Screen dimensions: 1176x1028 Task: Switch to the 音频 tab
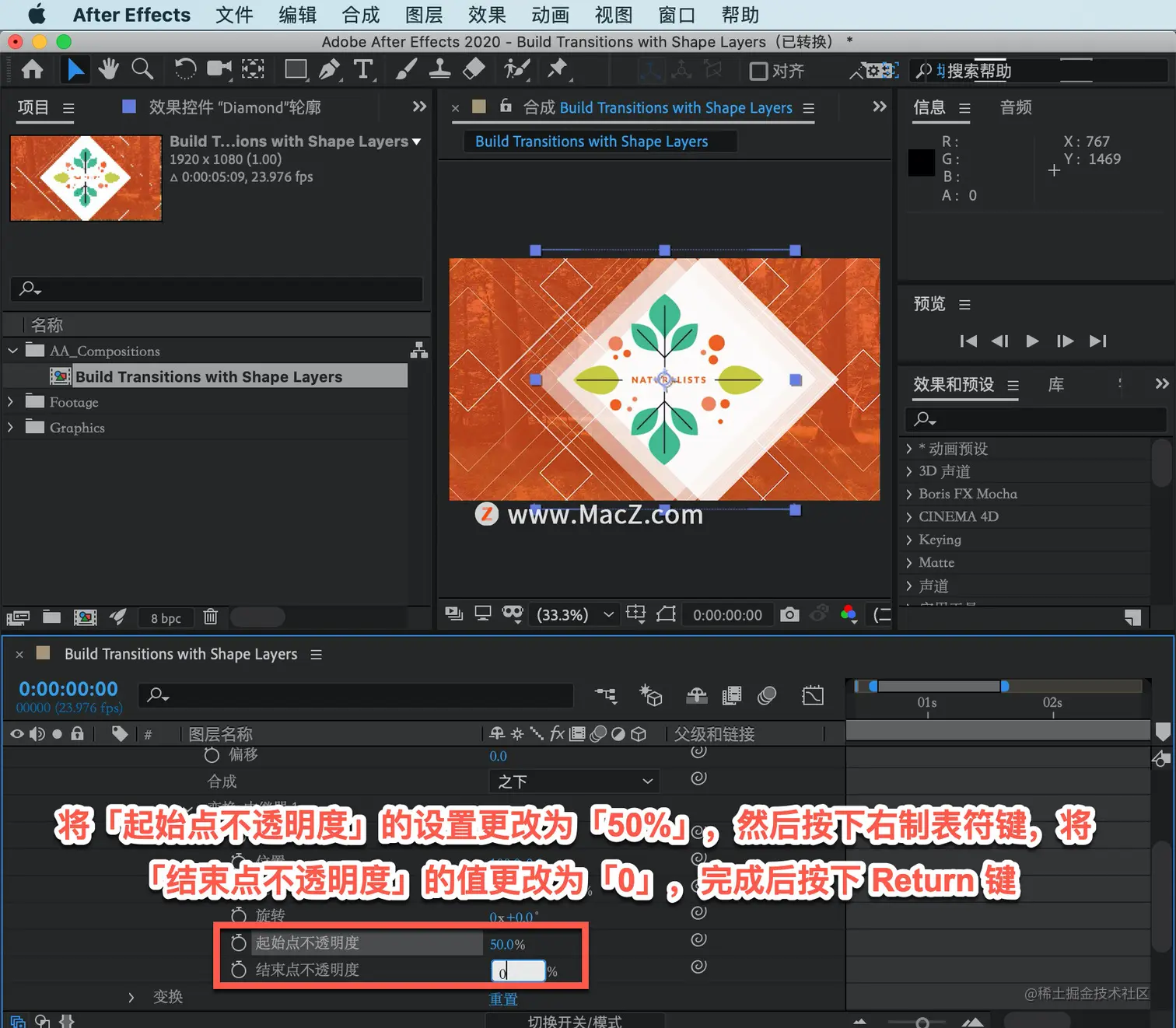tap(1016, 107)
